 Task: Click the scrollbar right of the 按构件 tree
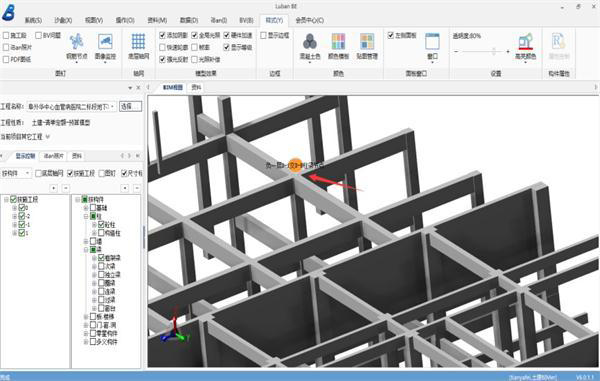coord(144,237)
